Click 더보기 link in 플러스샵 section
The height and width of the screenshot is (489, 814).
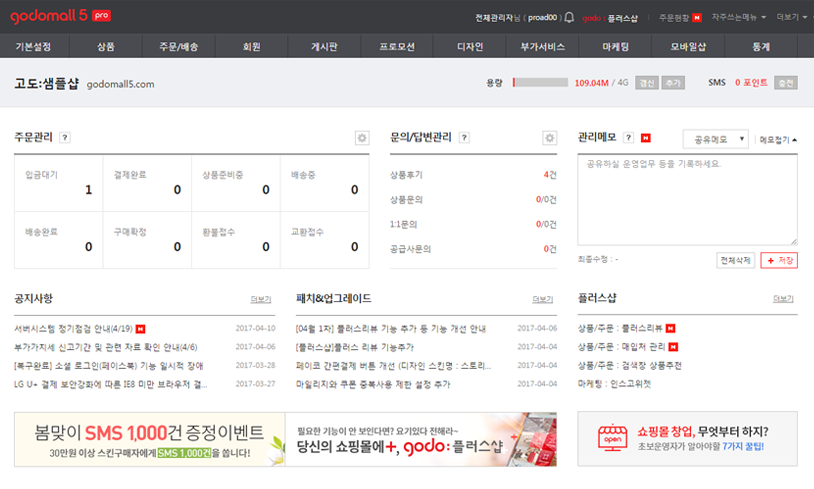pyautogui.click(x=783, y=298)
